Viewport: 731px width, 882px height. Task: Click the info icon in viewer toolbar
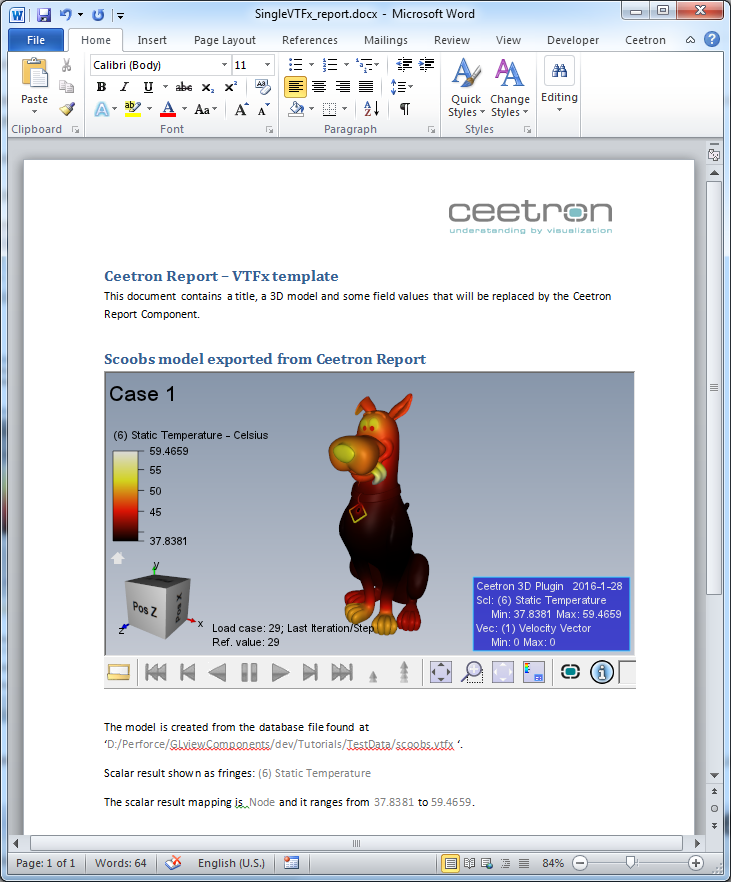602,672
